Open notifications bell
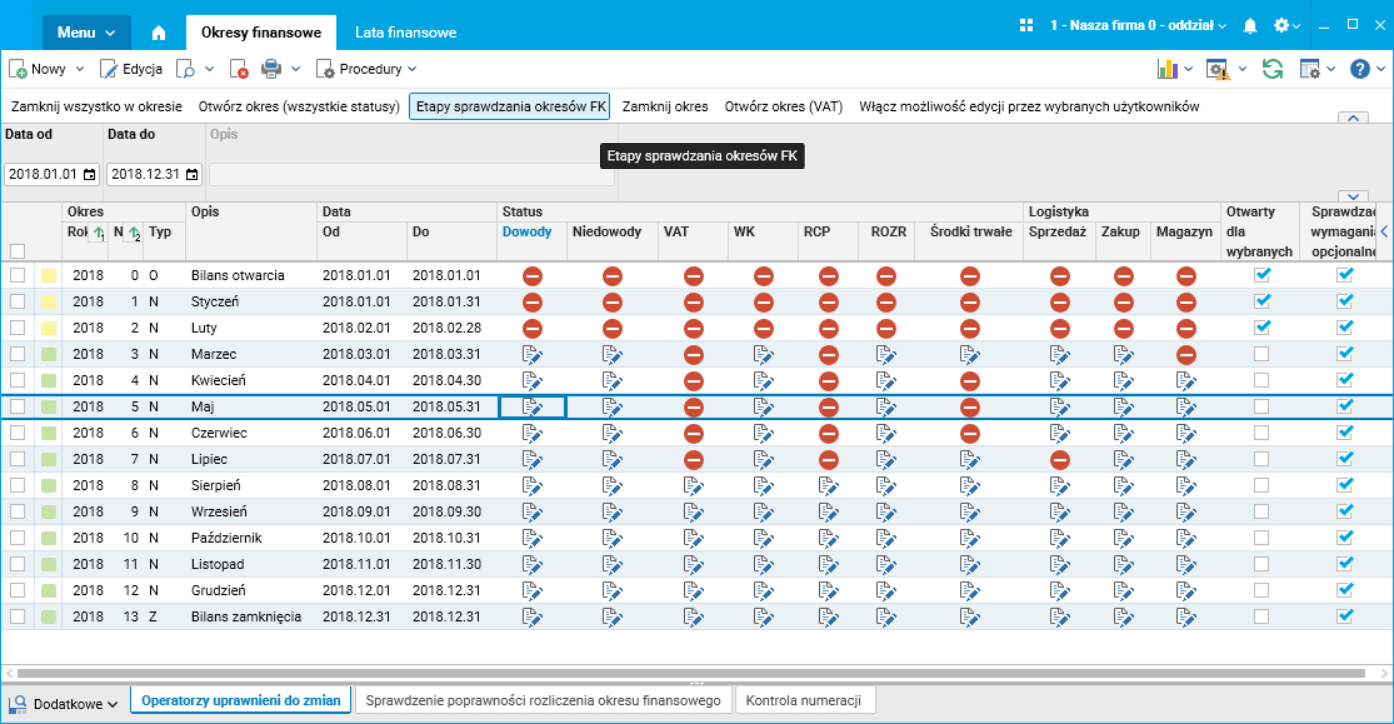 [x=1250, y=26]
